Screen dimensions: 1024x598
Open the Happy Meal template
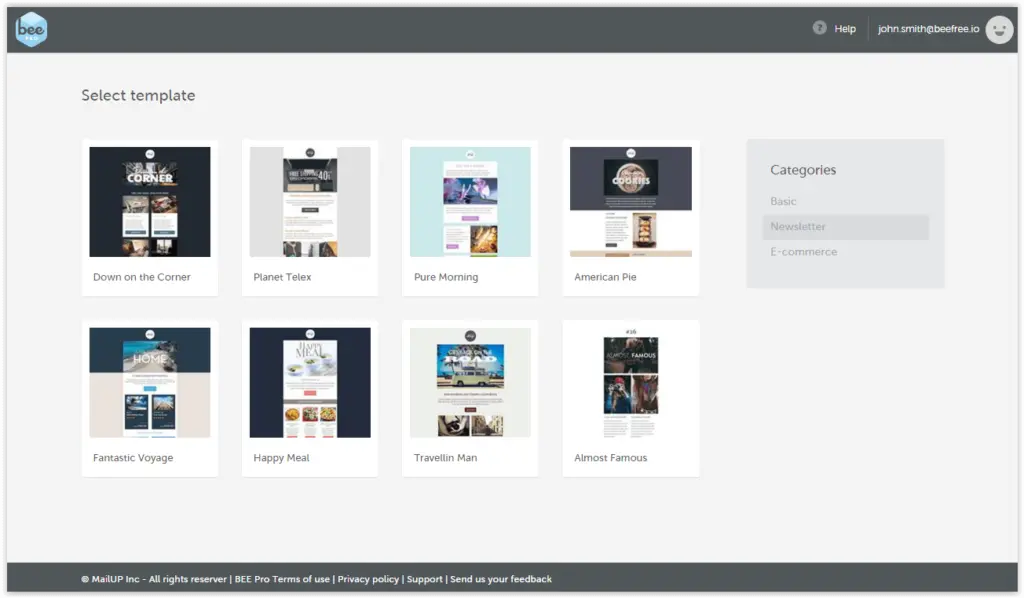[309, 382]
